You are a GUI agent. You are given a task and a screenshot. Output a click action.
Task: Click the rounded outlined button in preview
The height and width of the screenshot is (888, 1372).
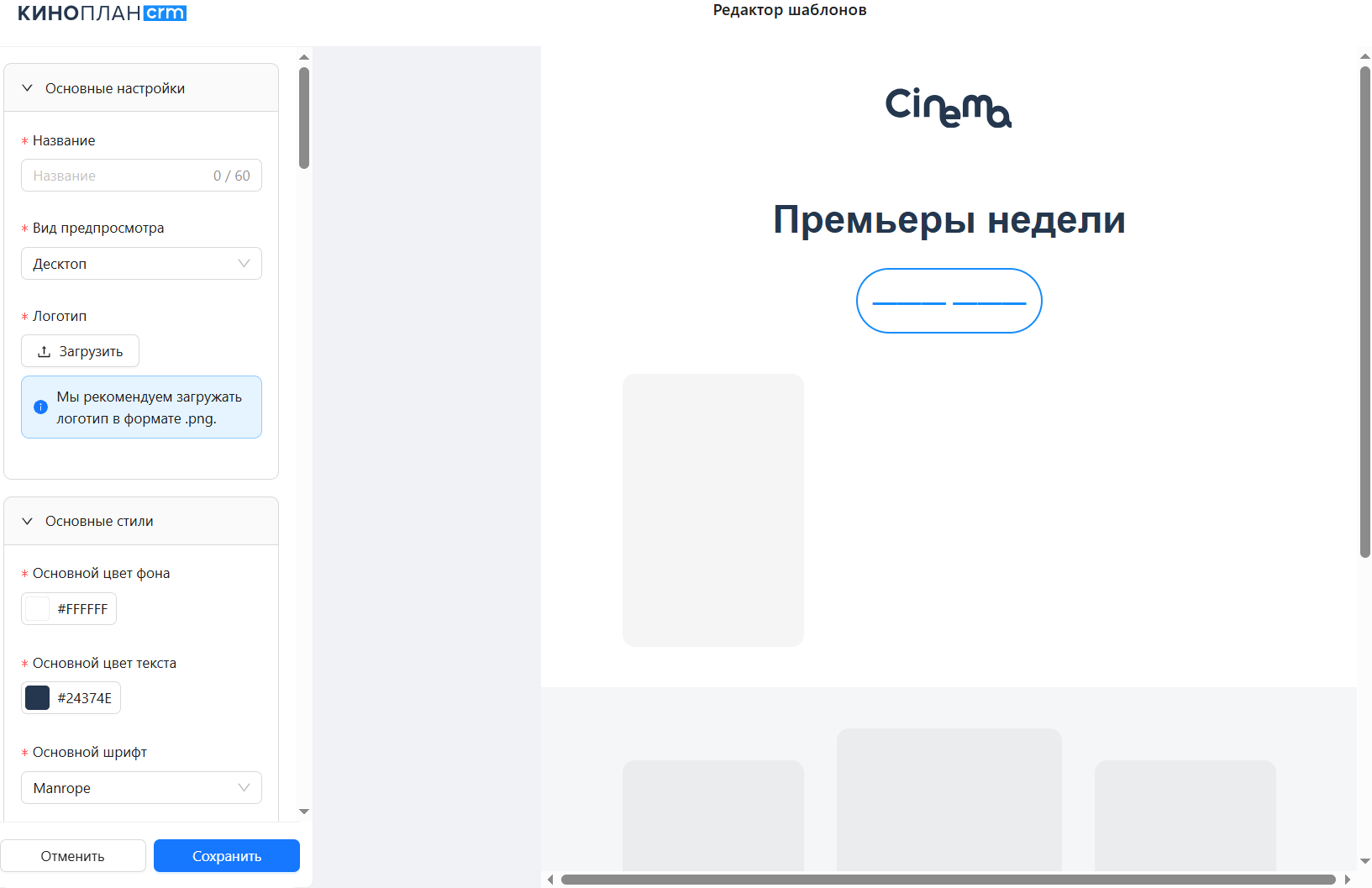[949, 301]
